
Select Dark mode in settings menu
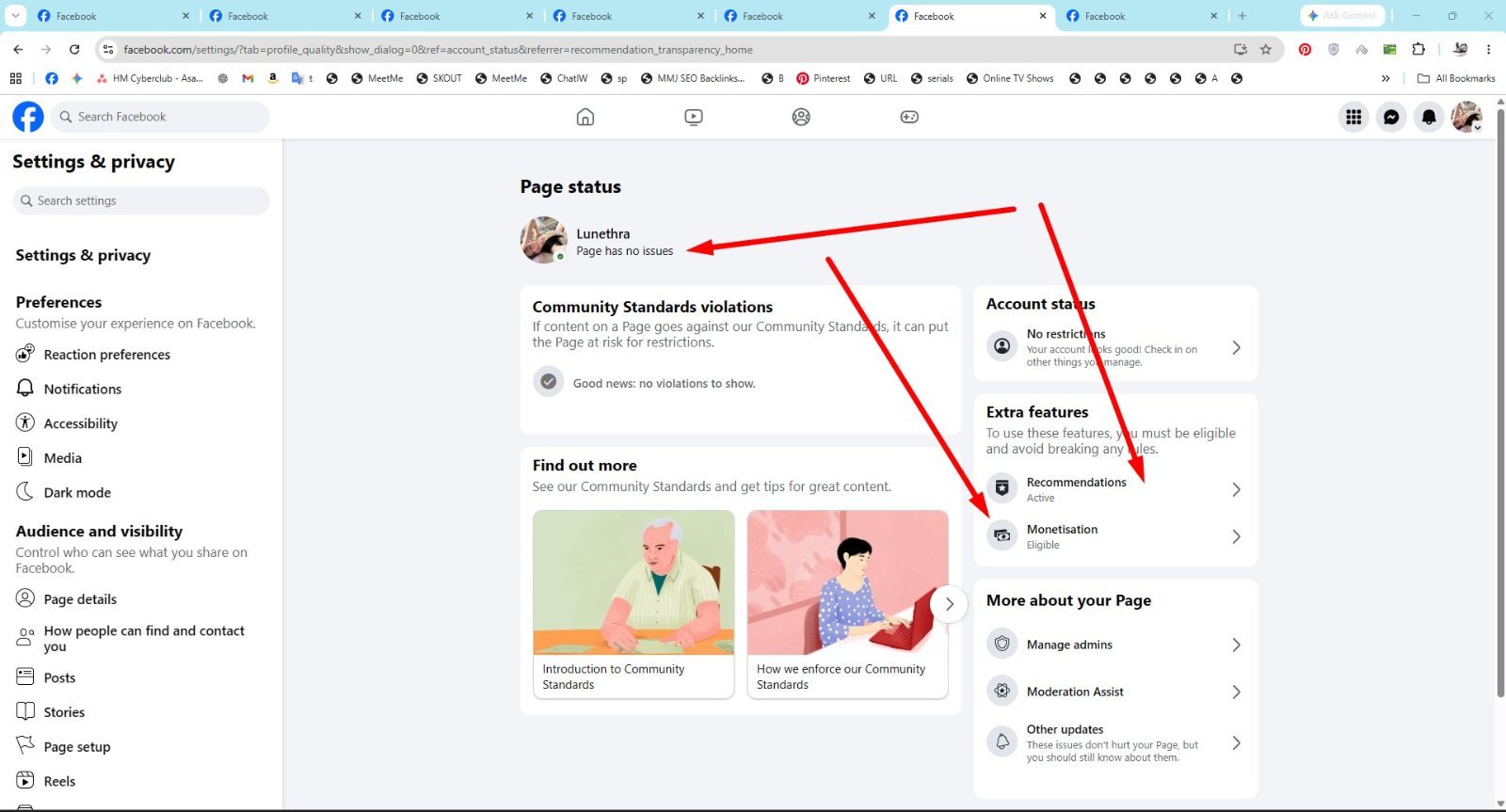(x=141, y=491)
